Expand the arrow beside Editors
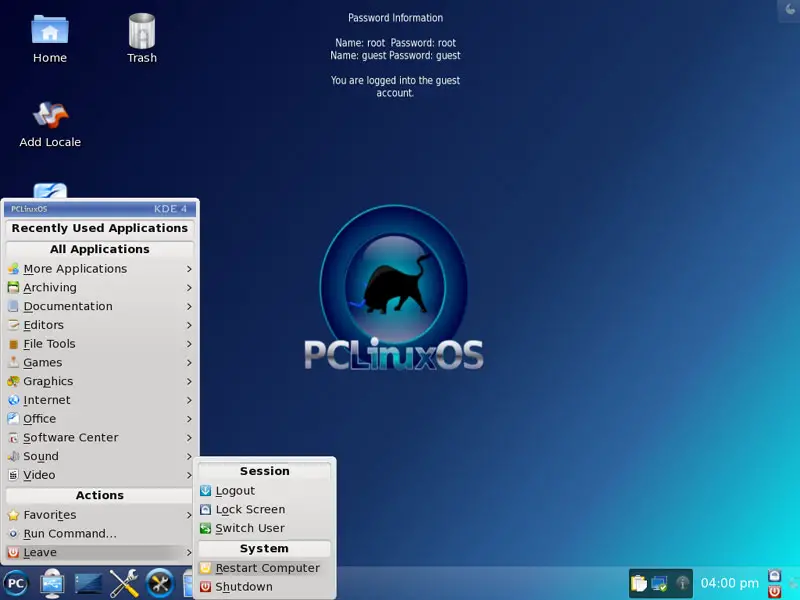Screen dimensions: 800x600 [x=189, y=325]
